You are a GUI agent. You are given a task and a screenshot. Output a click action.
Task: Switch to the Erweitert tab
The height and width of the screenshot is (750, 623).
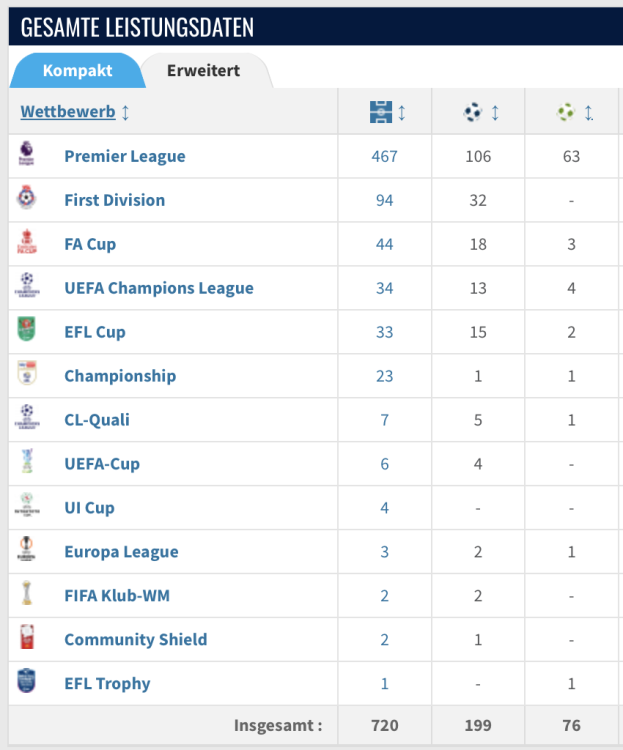click(203, 71)
